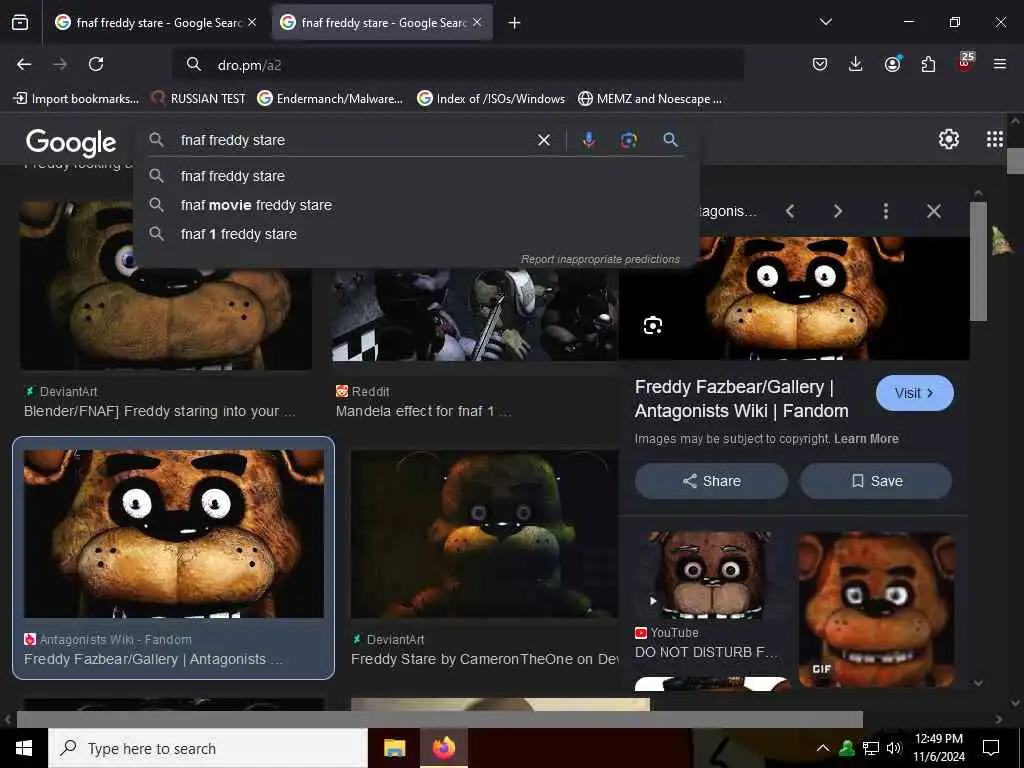This screenshot has height=768, width=1024.
Task: Switch to first fnaf freddy stare tab
Action: [156, 23]
